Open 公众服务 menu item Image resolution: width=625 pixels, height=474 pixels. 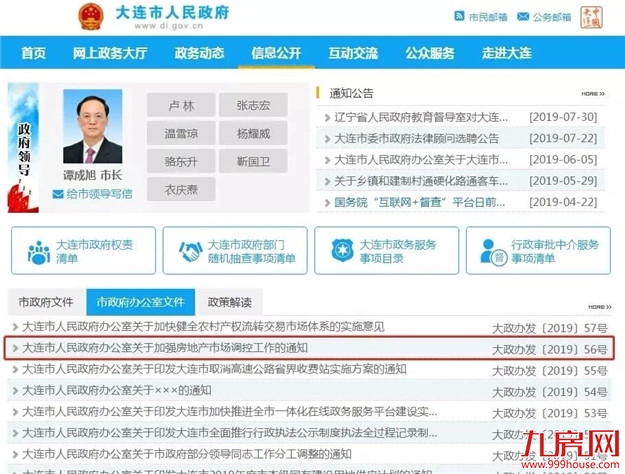[x=430, y=53]
